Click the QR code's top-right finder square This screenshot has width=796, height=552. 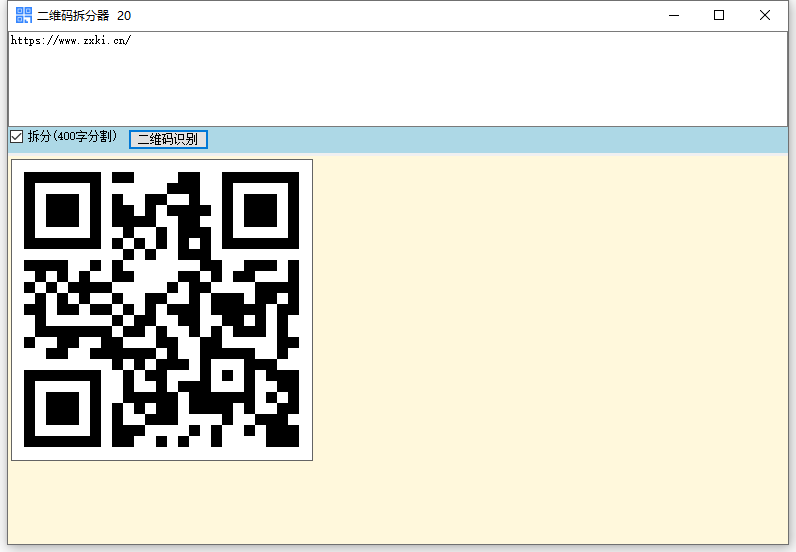pyautogui.click(x=260, y=210)
